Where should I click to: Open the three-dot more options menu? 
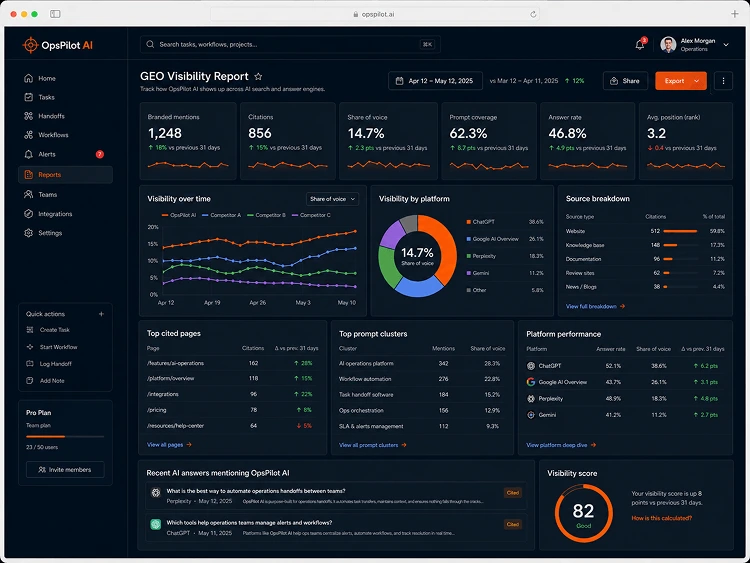pyautogui.click(x=723, y=81)
